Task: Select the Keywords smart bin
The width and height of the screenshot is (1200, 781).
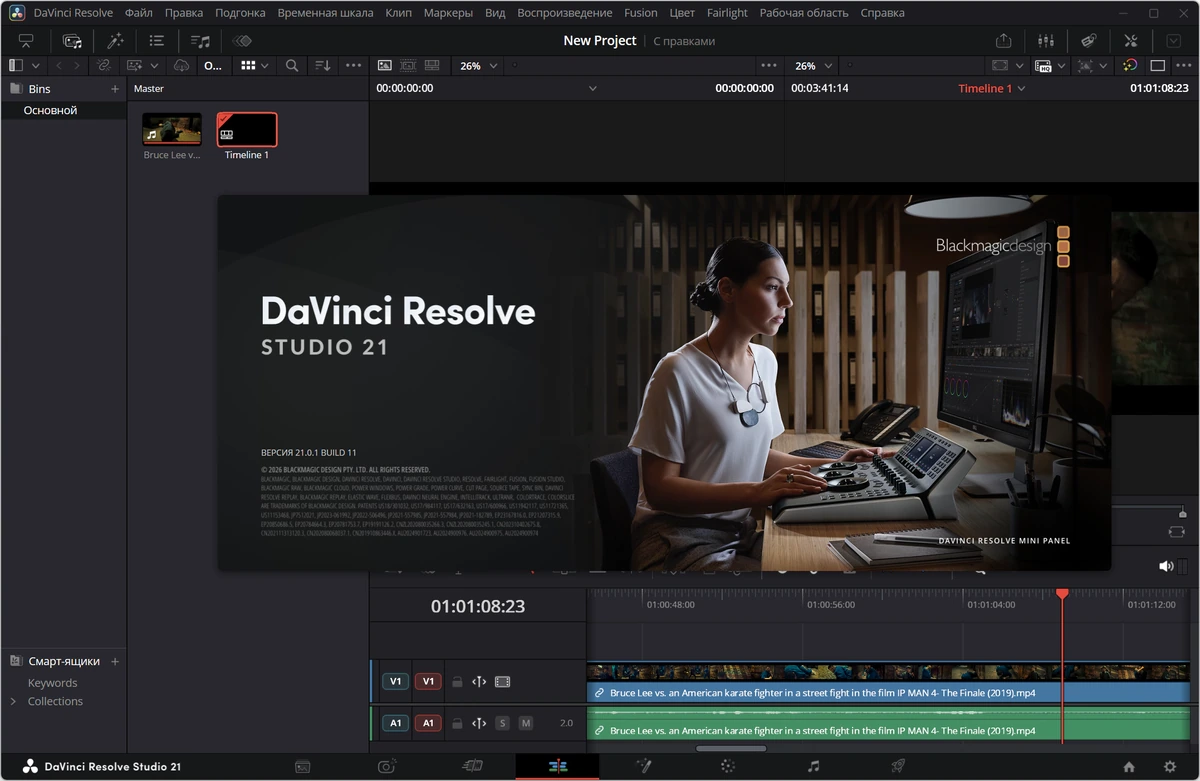Action: point(52,683)
